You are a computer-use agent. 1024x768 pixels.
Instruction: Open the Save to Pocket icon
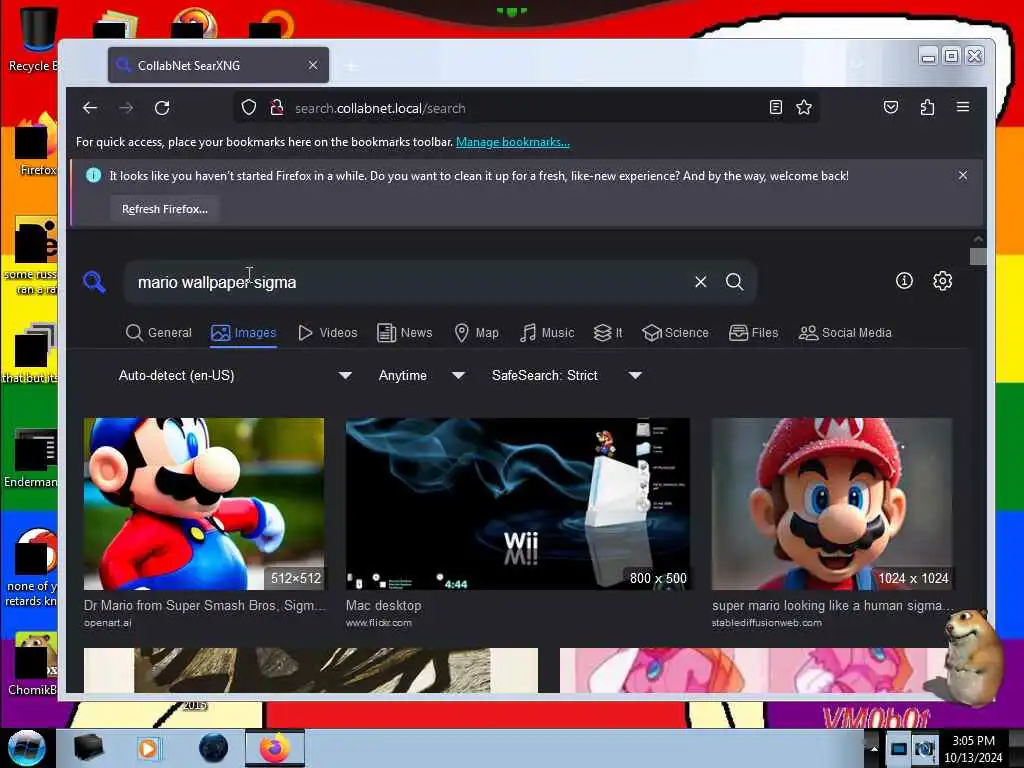coord(891,108)
